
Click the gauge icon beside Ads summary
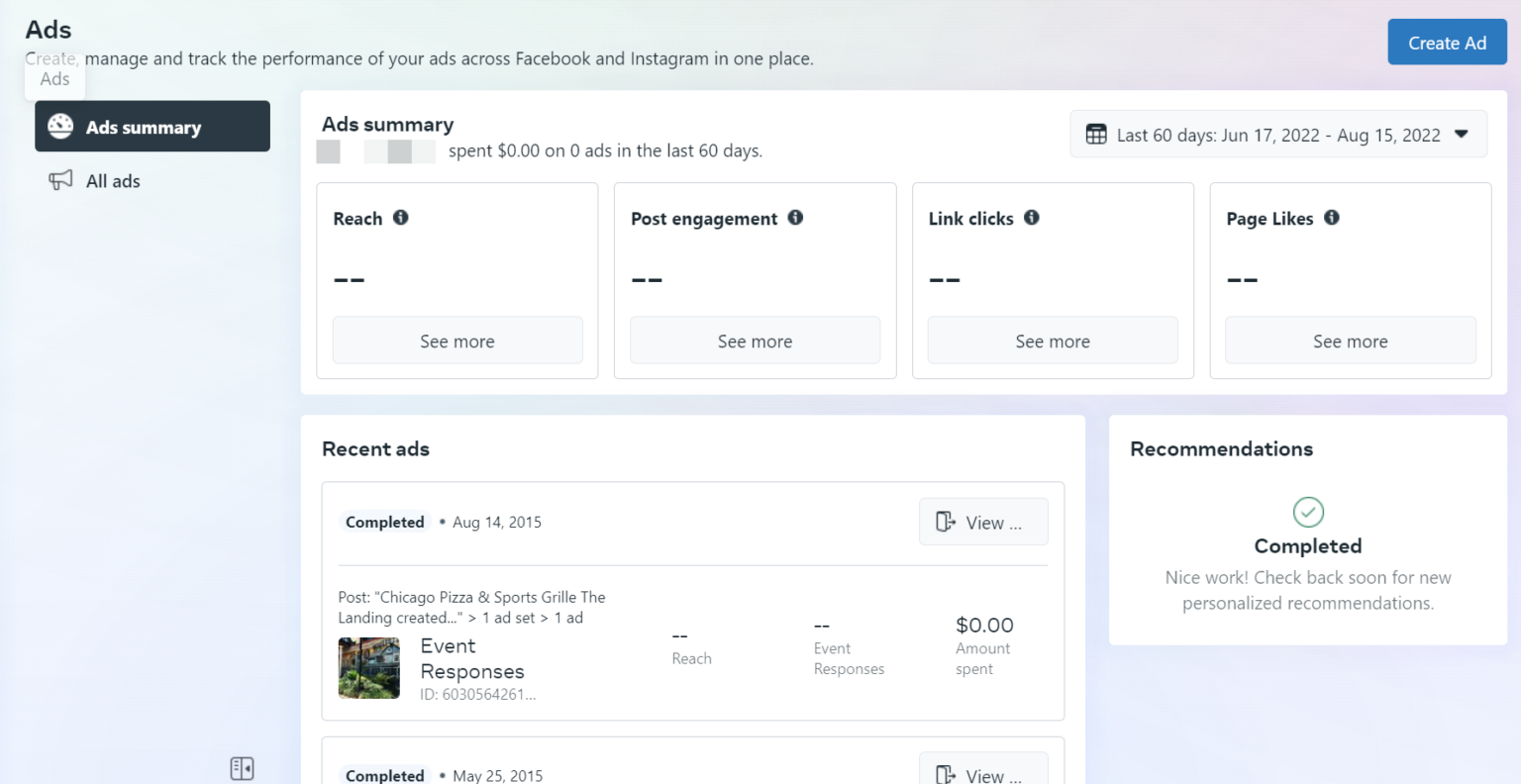pos(61,126)
